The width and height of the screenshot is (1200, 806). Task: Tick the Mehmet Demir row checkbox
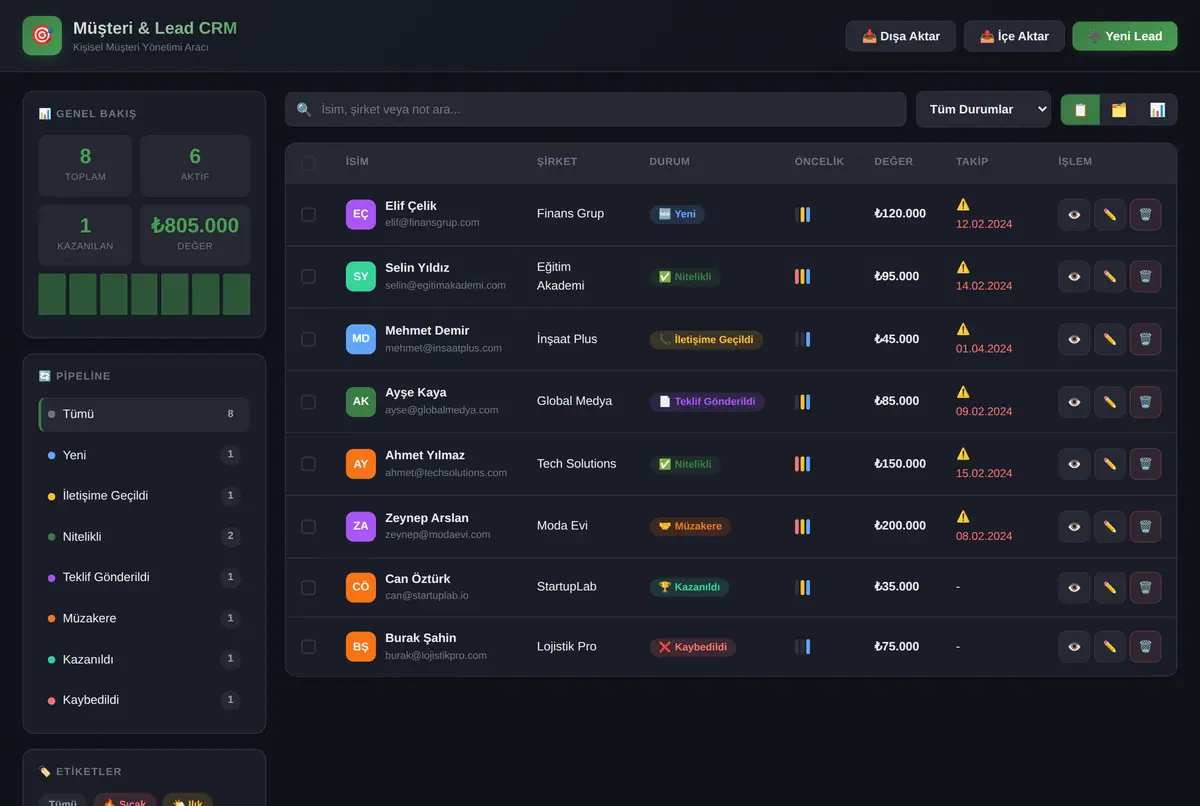308,339
